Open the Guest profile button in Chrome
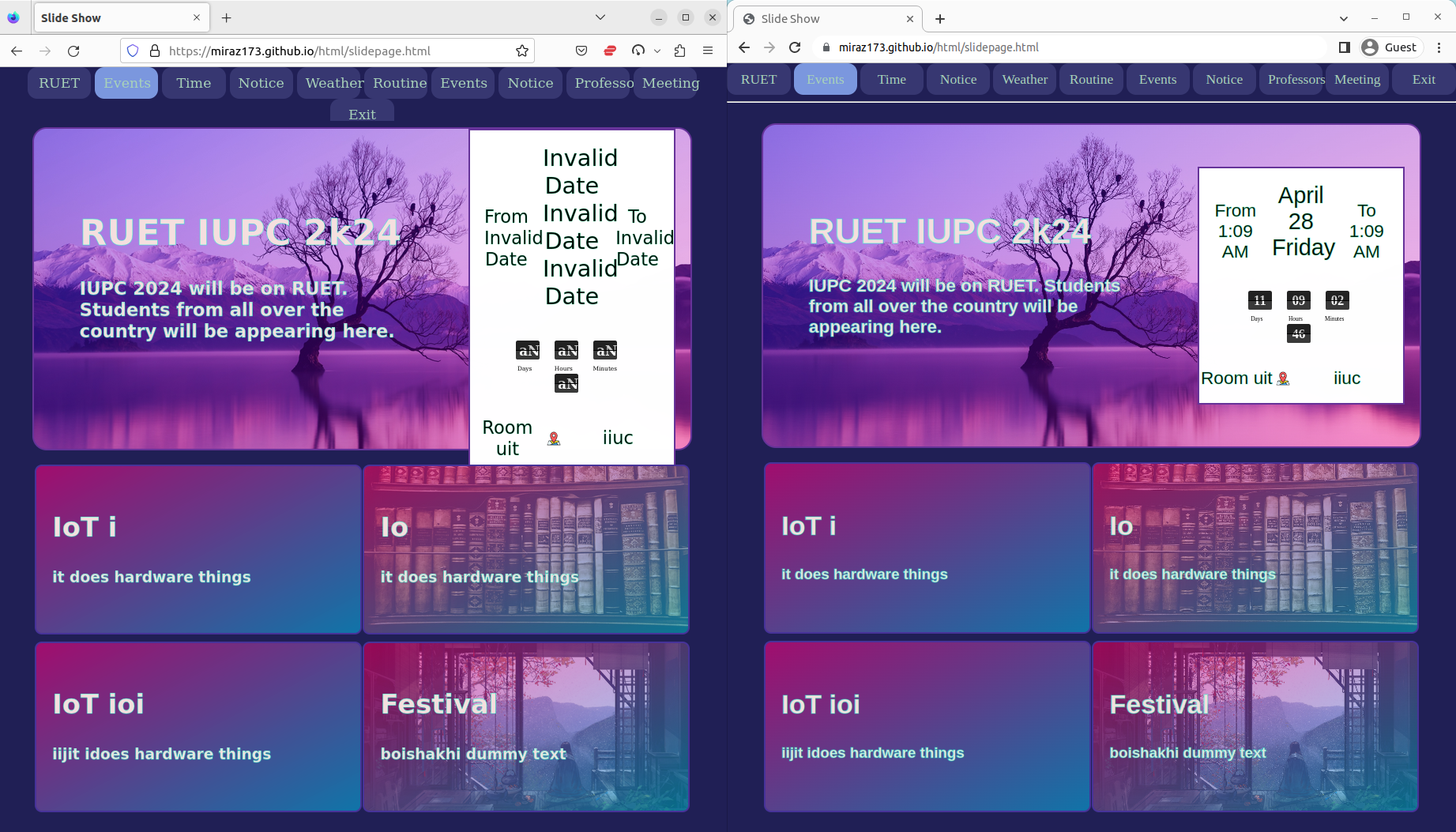The height and width of the screenshot is (832, 1456). 1390,47
